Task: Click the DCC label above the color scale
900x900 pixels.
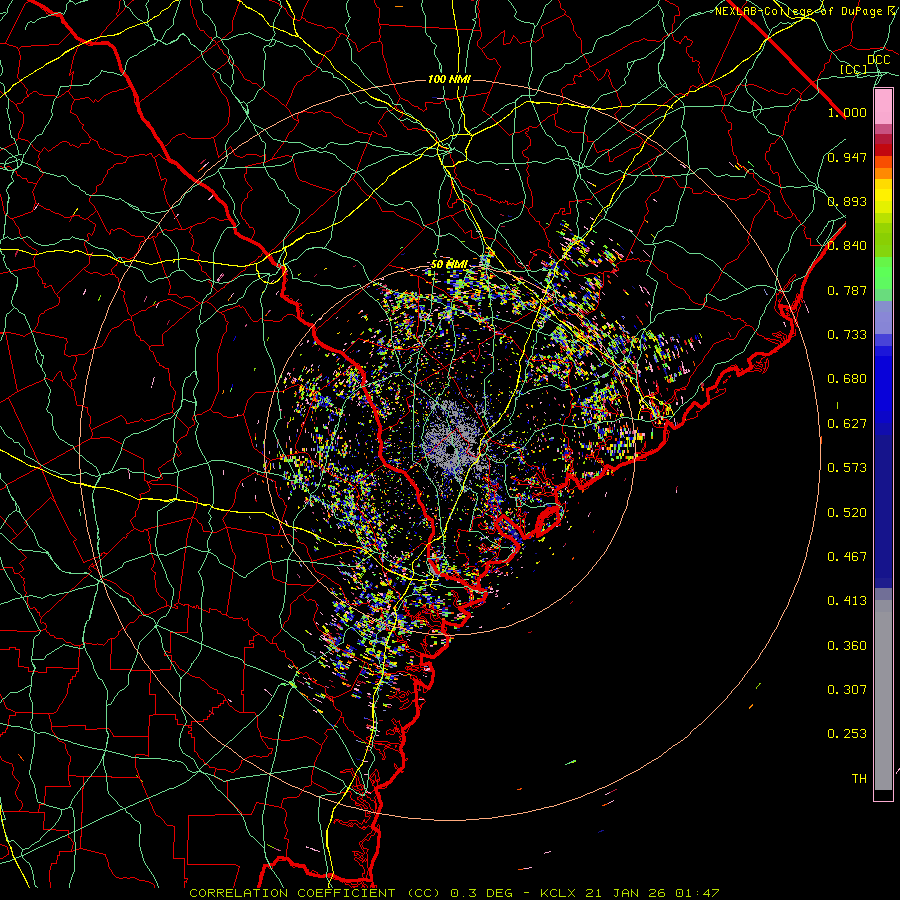Action: pos(879,60)
